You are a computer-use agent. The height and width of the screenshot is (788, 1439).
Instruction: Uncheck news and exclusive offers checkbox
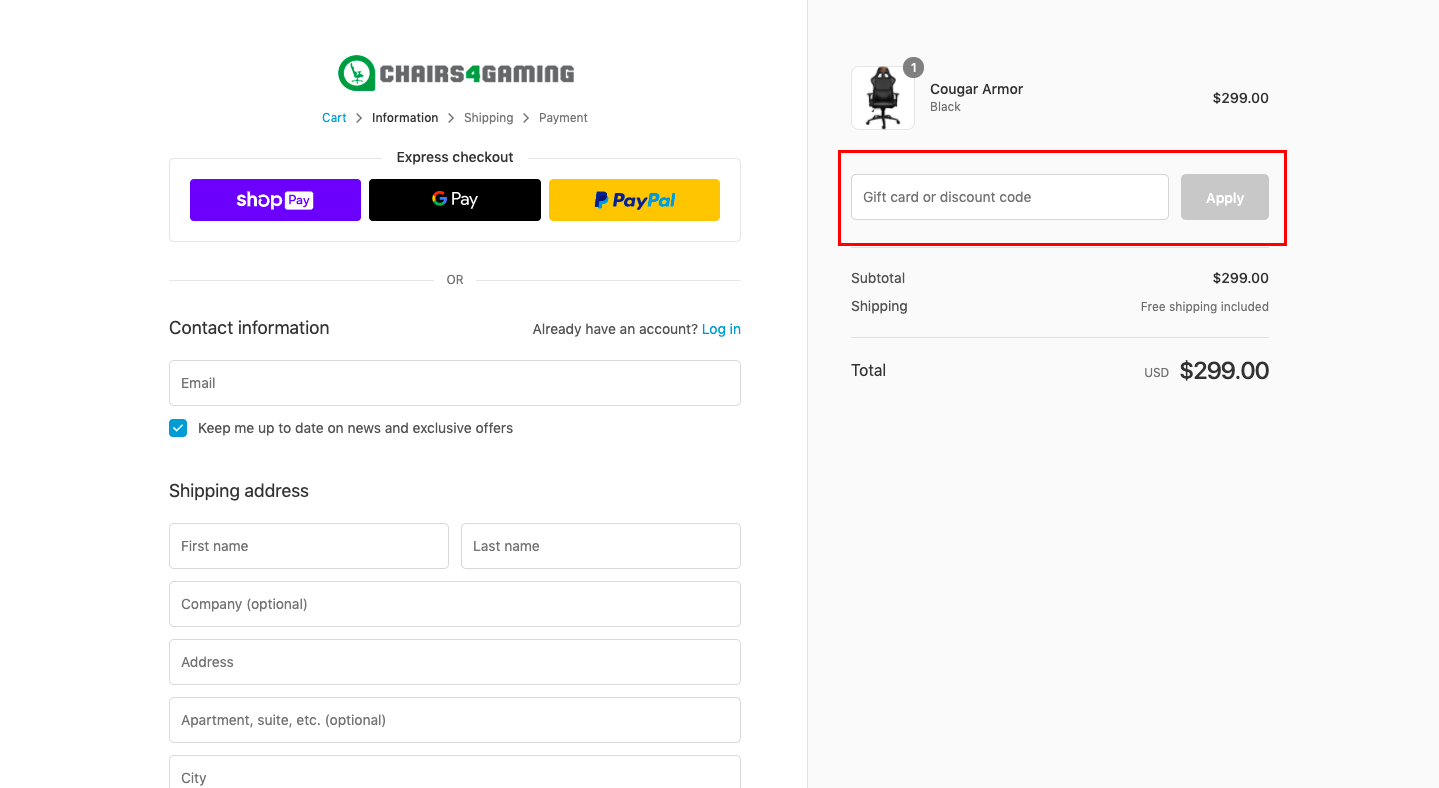[x=178, y=428]
